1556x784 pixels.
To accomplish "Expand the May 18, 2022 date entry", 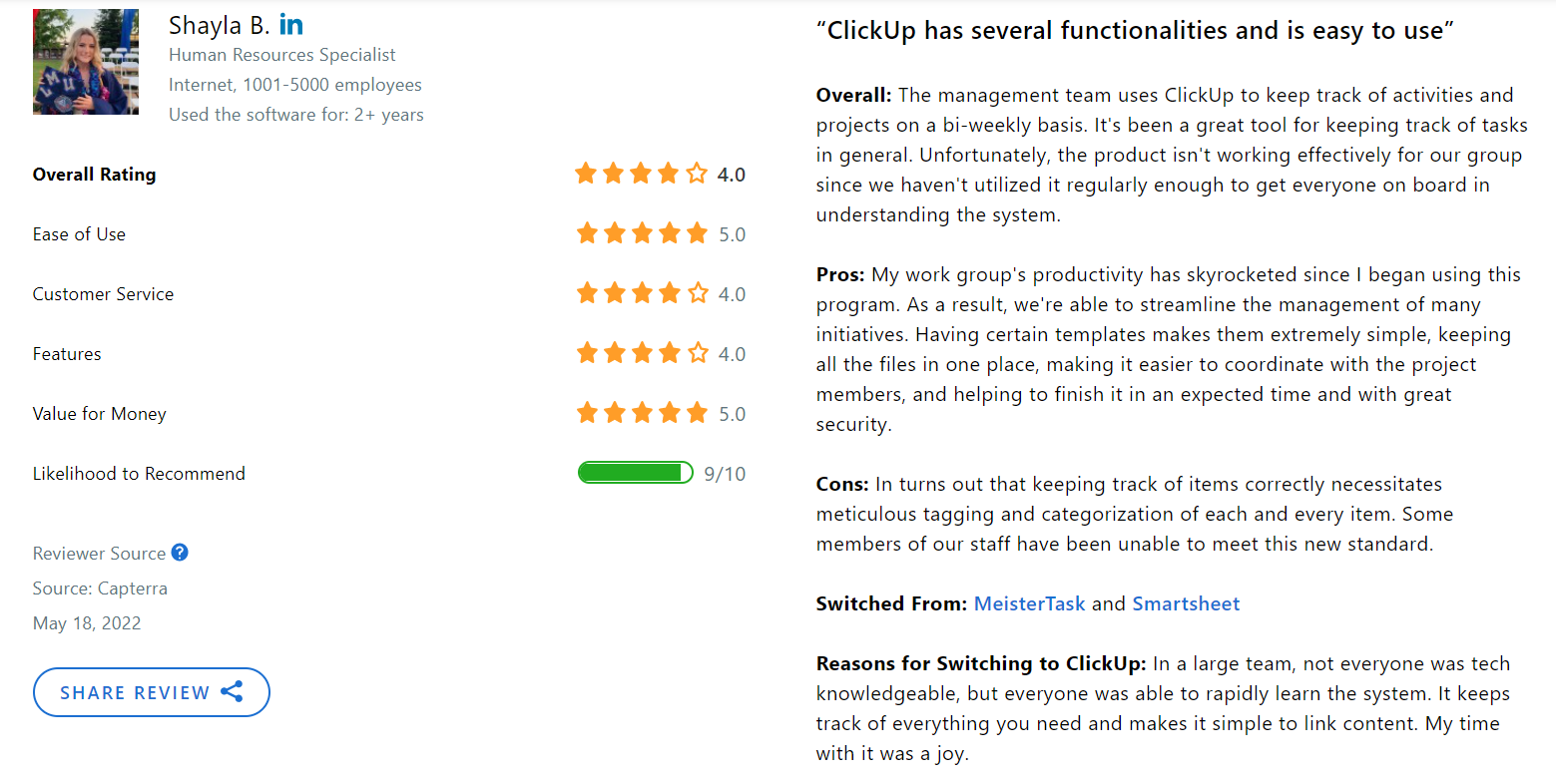I will (x=87, y=622).
